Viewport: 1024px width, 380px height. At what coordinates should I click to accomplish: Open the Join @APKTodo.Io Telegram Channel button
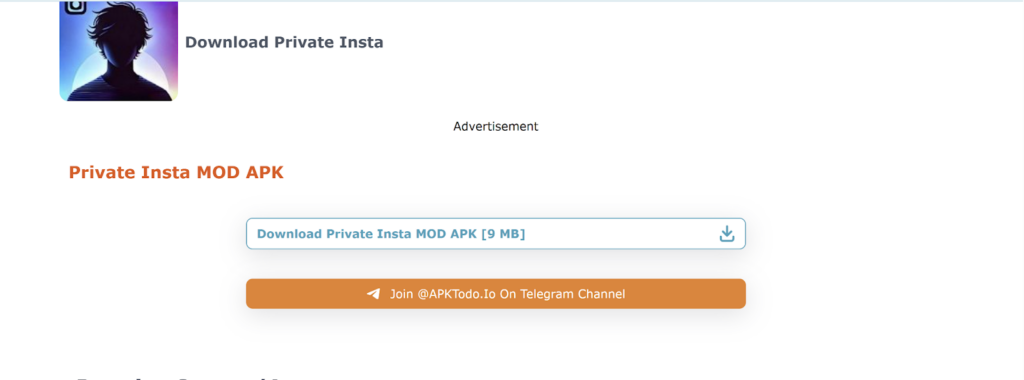(x=496, y=294)
